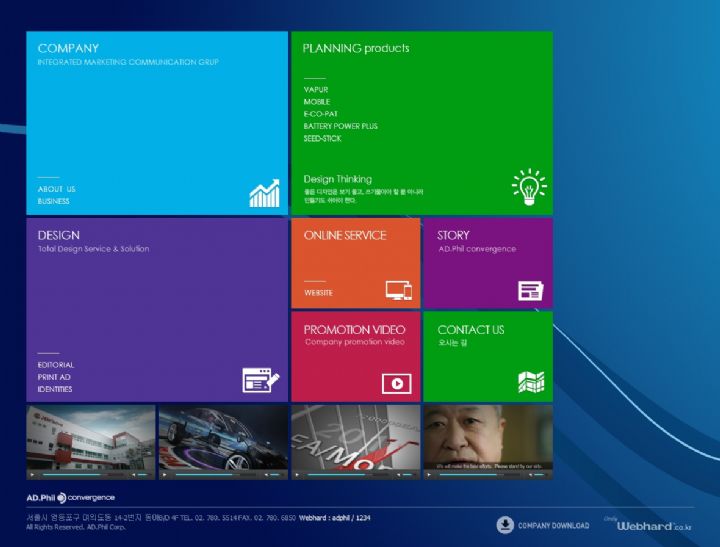Seek the sports car video progress bar
Image resolution: width=720 pixels, height=547 pixels.
215,474
